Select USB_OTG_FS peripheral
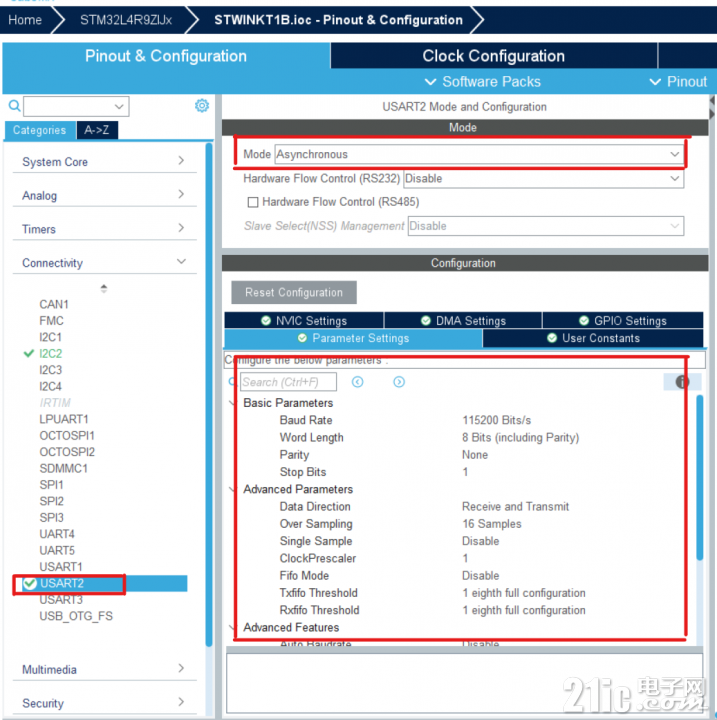Image resolution: width=717 pixels, height=720 pixels. pos(76,616)
